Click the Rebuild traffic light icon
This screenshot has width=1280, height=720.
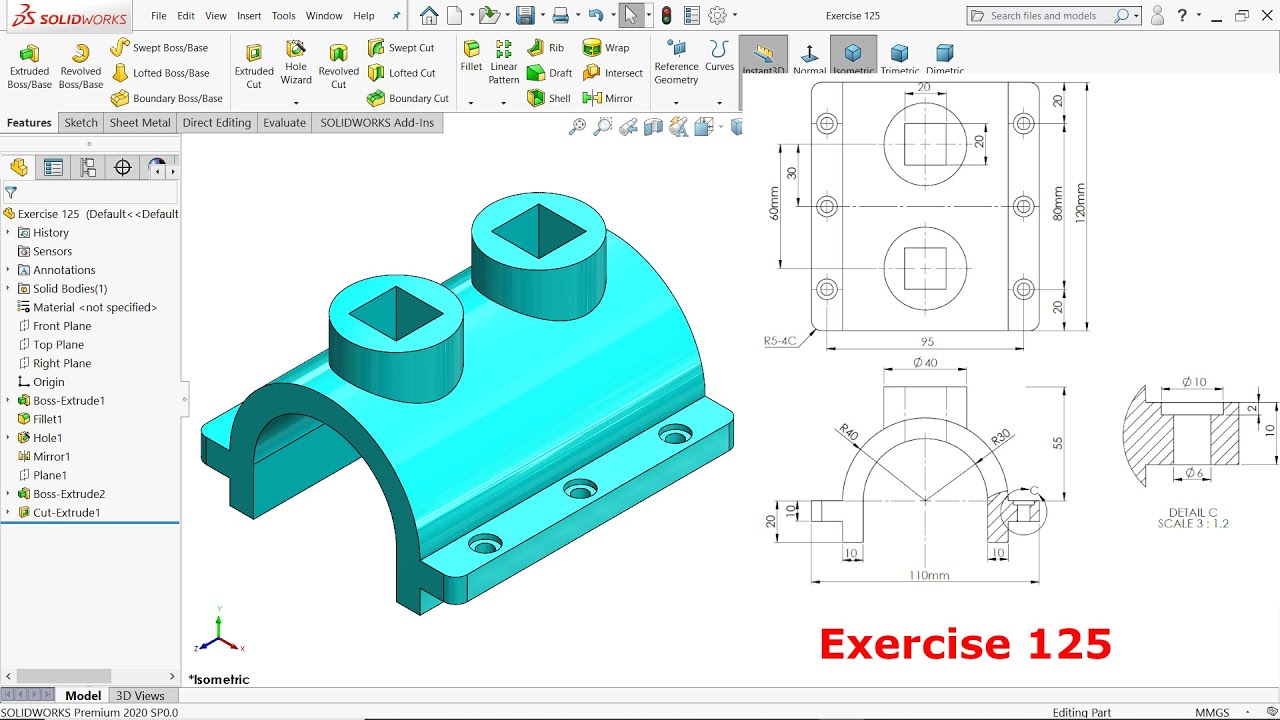665,15
